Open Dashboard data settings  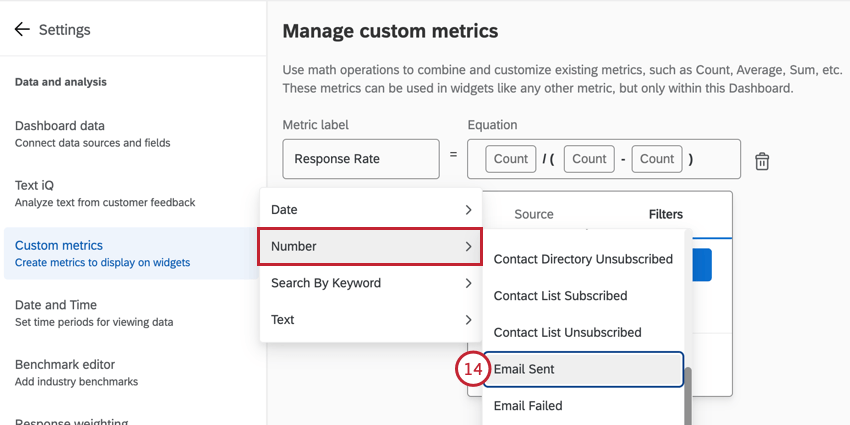click(92, 133)
